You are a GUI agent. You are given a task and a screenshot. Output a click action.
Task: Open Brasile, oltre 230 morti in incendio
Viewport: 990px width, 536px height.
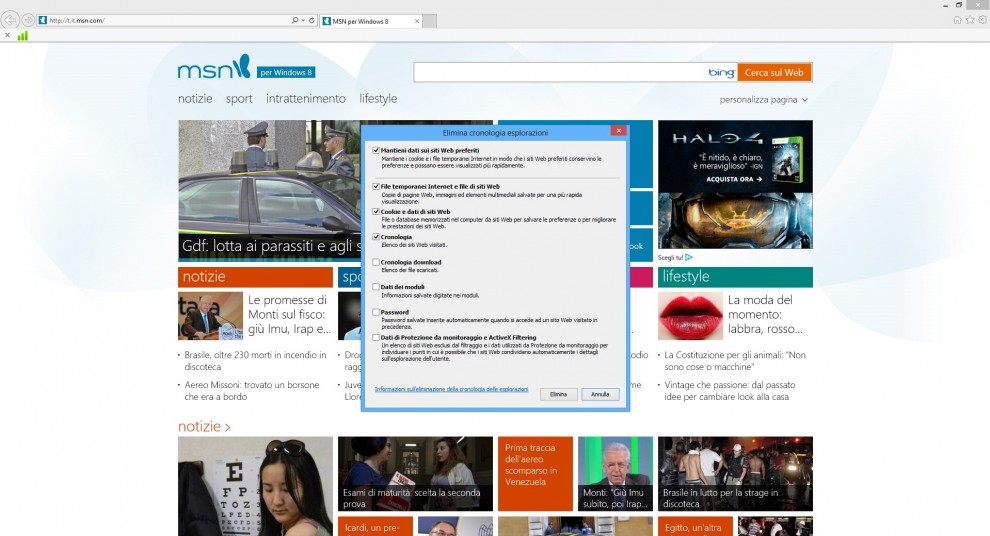pyautogui.click(x=255, y=360)
